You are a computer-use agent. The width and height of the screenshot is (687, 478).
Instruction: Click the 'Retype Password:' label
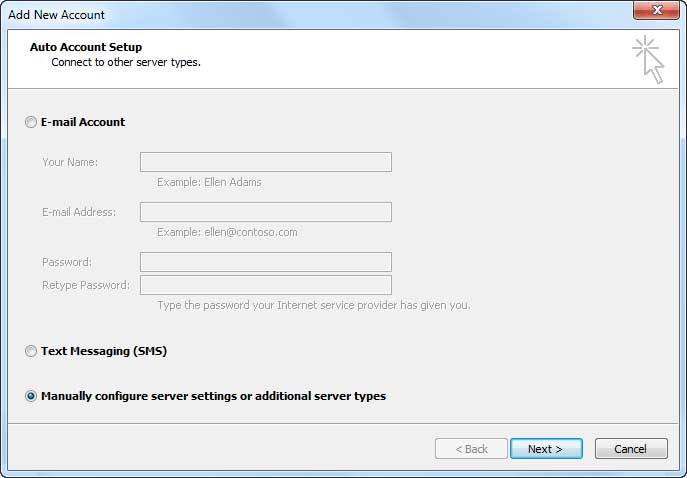[x=86, y=285]
